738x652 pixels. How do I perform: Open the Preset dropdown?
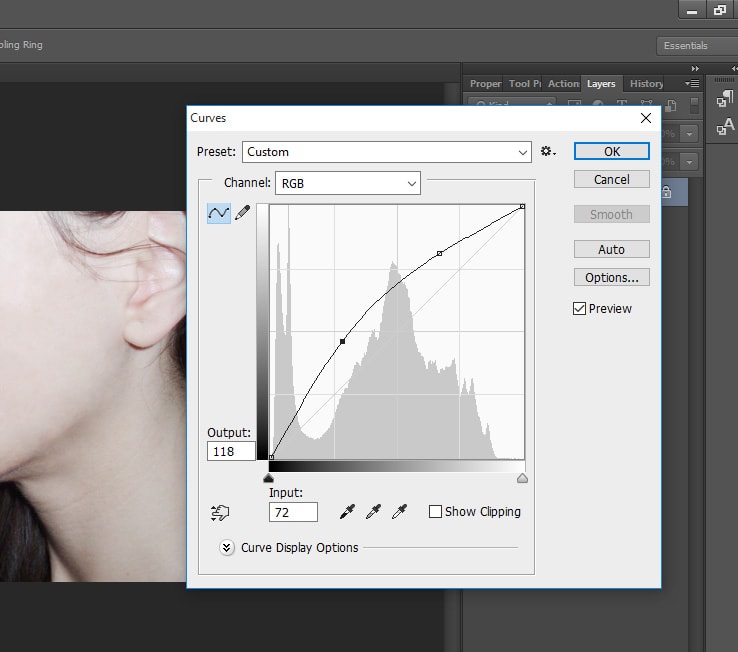point(386,152)
